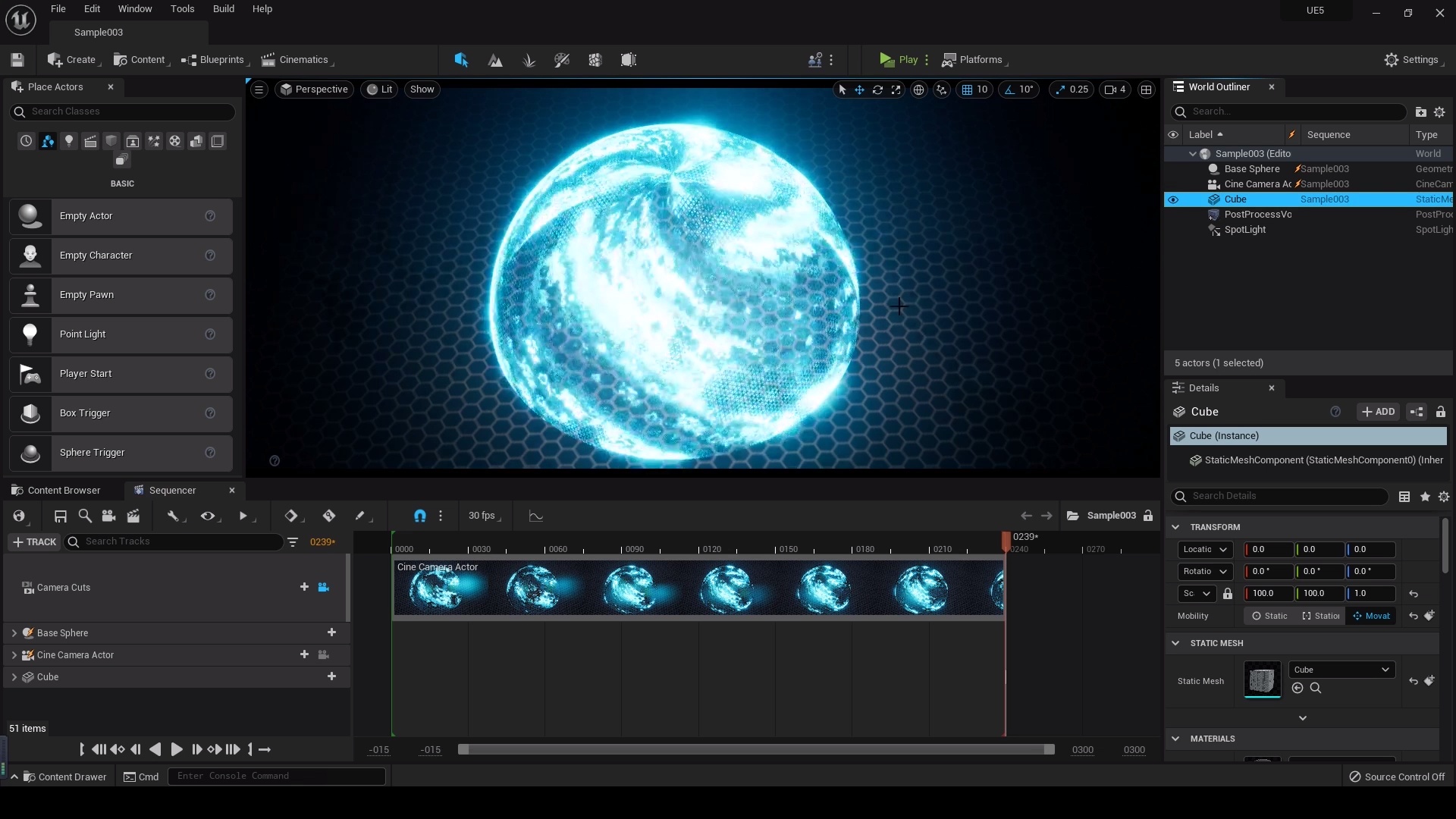Open the Tools menu
This screenshot has width=1456, height=819.
click(182, 9)
